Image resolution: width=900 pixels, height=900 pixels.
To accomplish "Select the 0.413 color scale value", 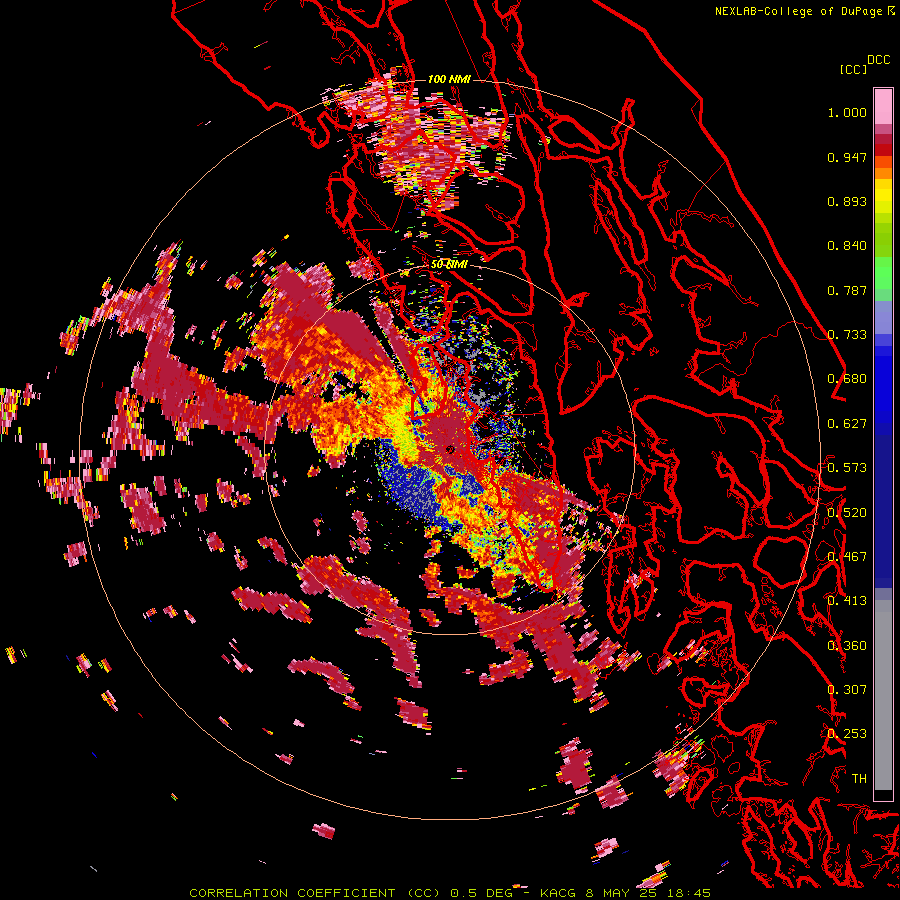I will (847, 601).
